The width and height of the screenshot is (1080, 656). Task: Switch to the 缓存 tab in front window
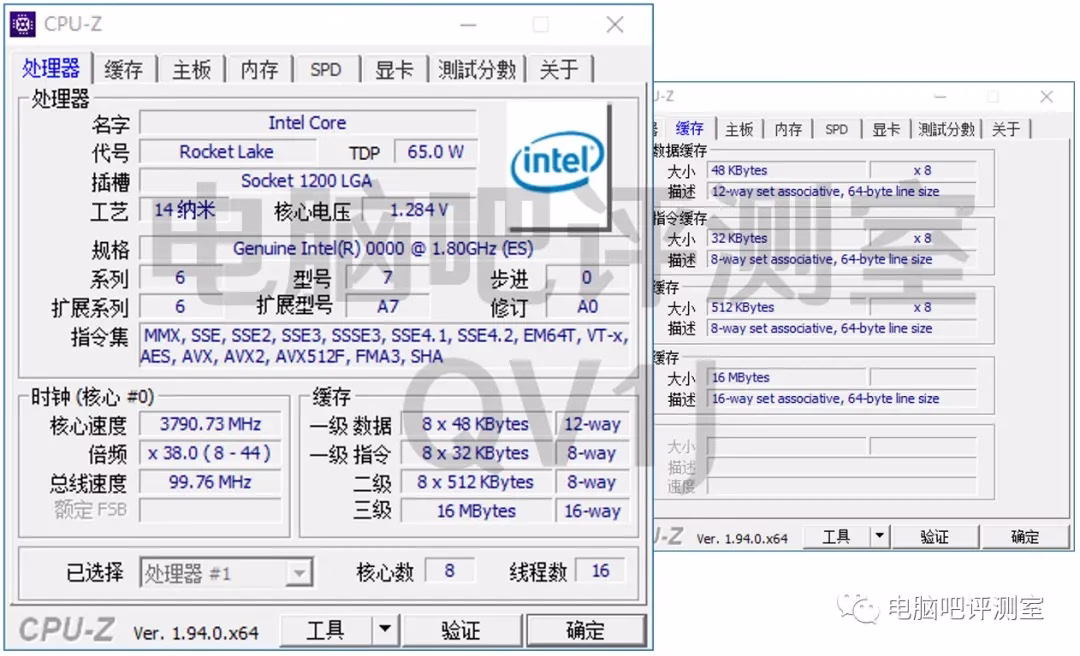coord(124,69)
